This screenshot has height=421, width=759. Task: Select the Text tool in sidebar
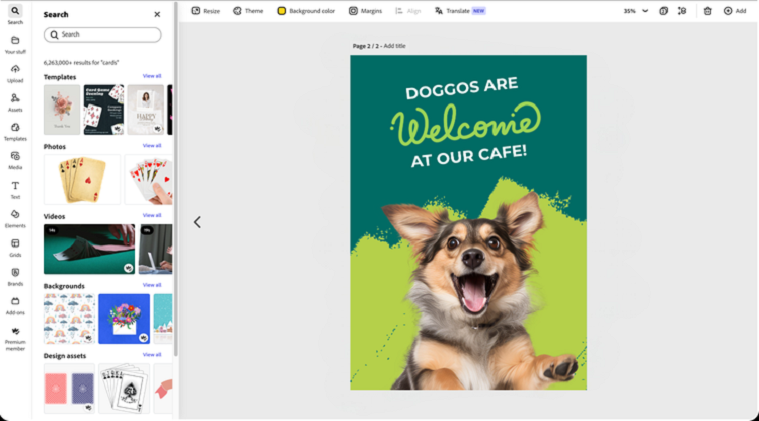point(15,188)
